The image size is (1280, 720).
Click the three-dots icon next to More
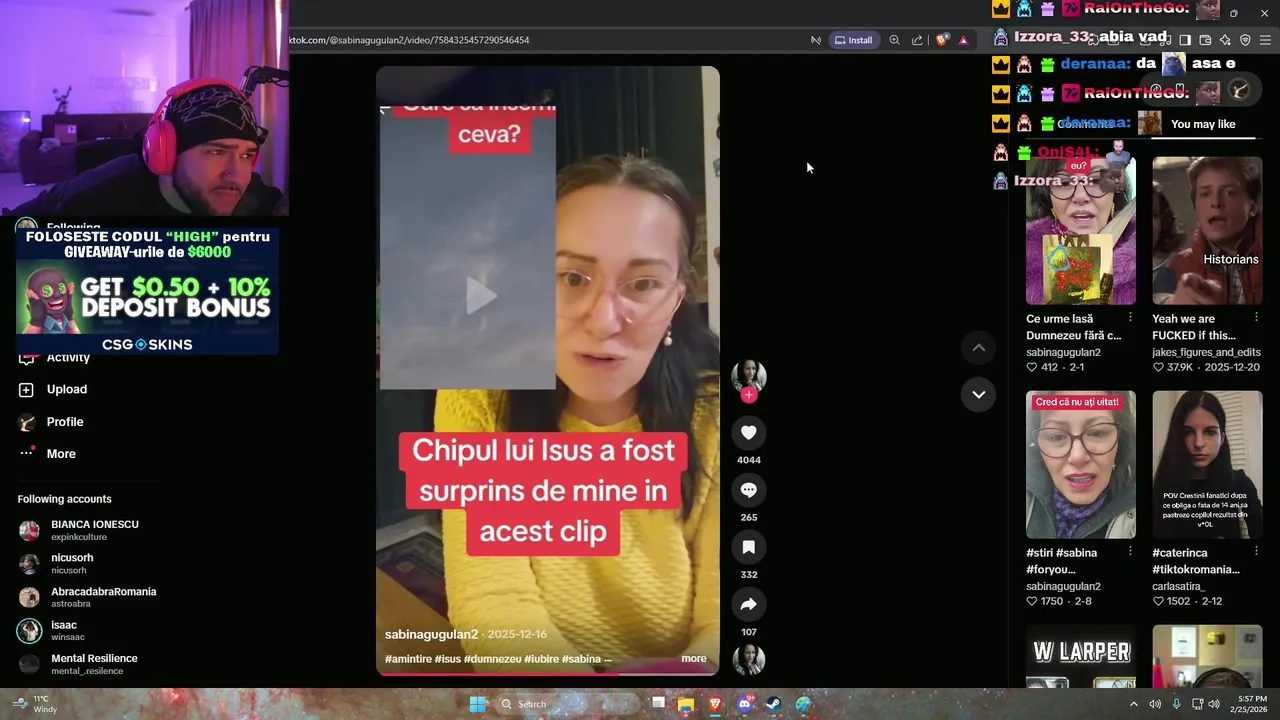pyautogui.click(x=27, y=454)
